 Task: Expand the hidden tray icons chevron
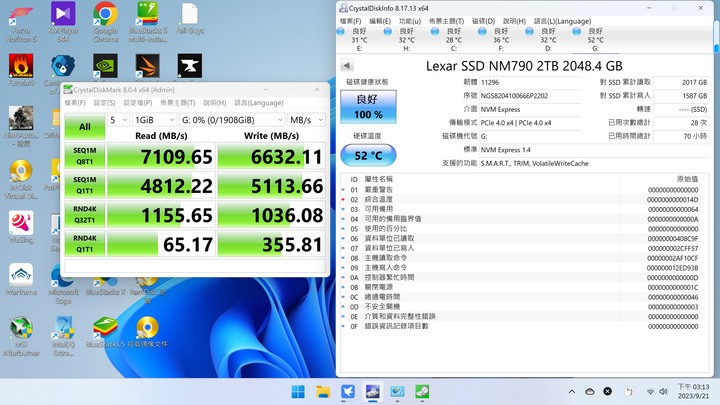572,392
